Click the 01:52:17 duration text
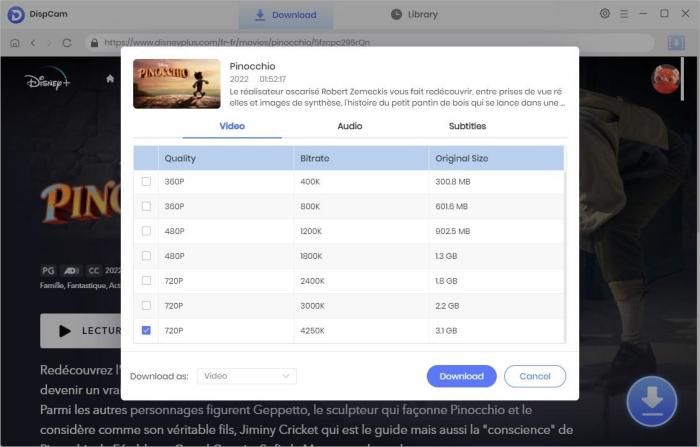The width and height of the screenshot is (700, 447). (x=272, y=79)
